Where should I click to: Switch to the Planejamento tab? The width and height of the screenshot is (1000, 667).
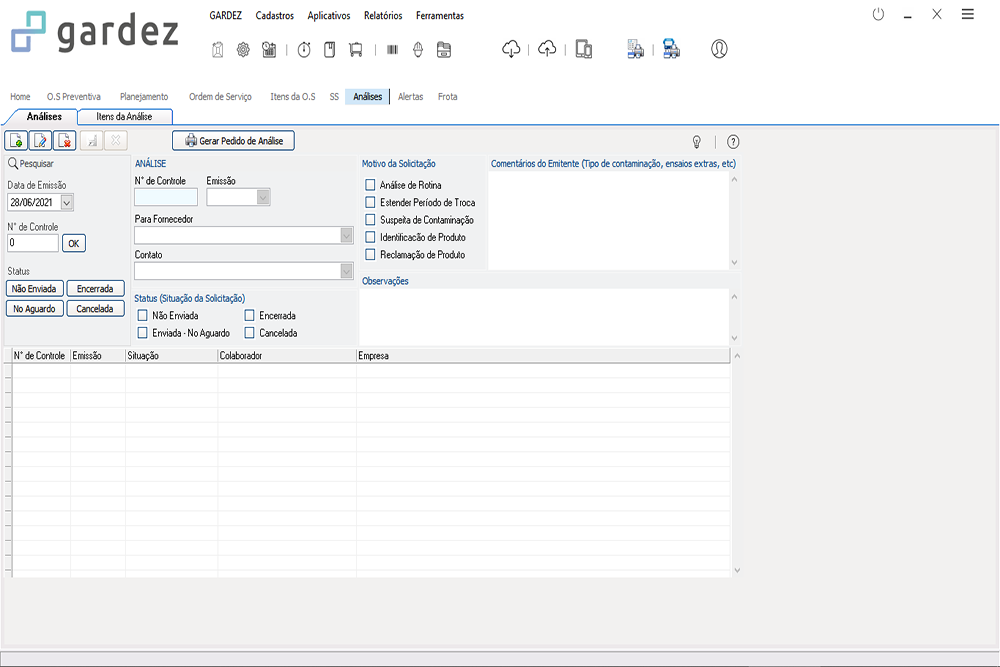click(144, 97)
